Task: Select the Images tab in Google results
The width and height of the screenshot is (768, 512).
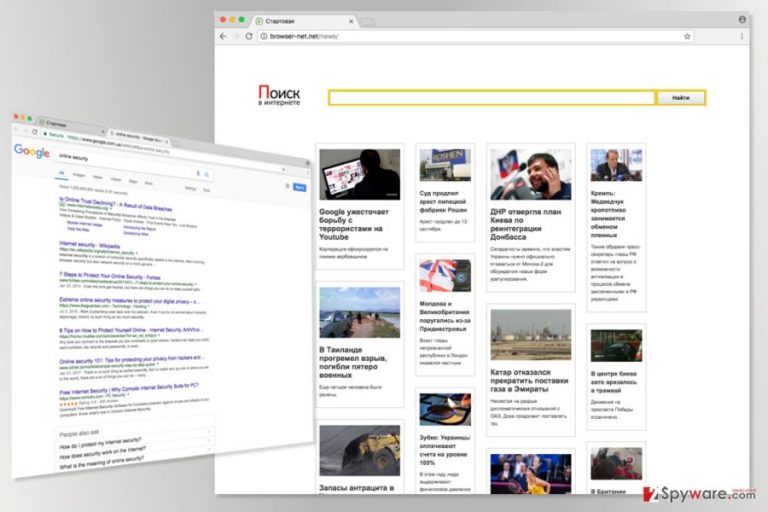Action: click(x=79, y=175)
